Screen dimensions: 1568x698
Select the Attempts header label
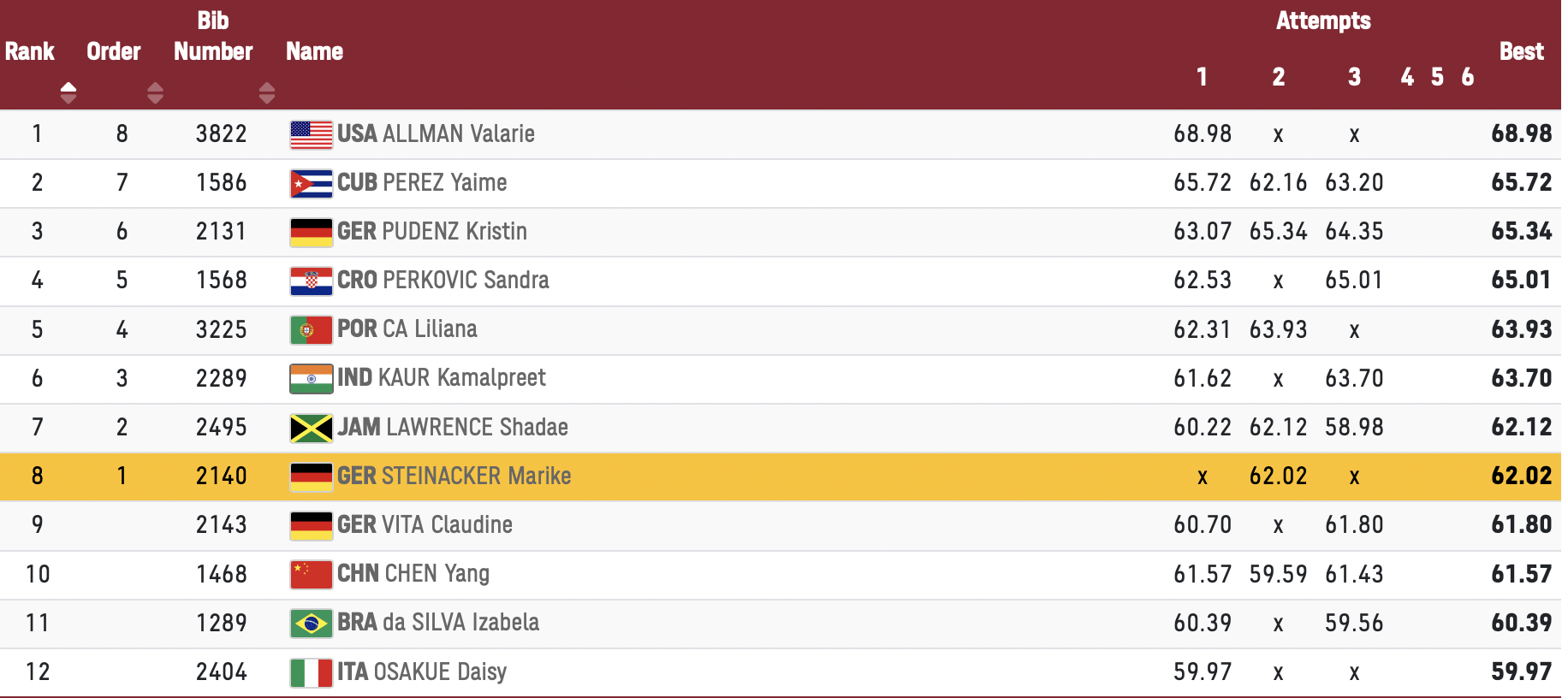(x=1323, y=21)
